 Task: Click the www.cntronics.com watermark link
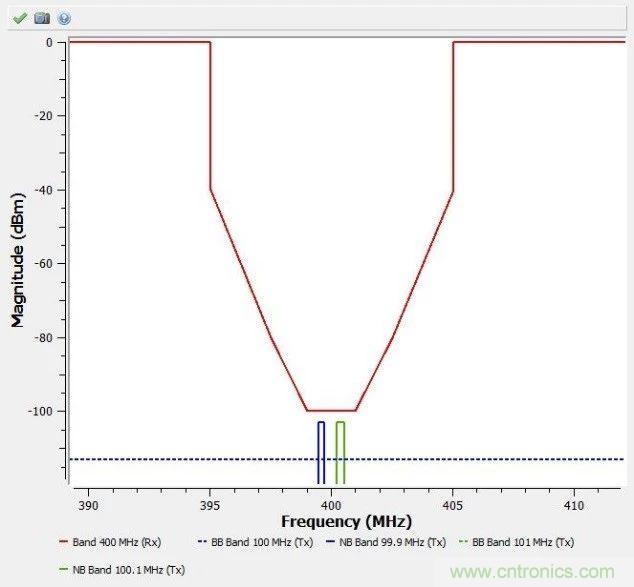coord(532,573)
